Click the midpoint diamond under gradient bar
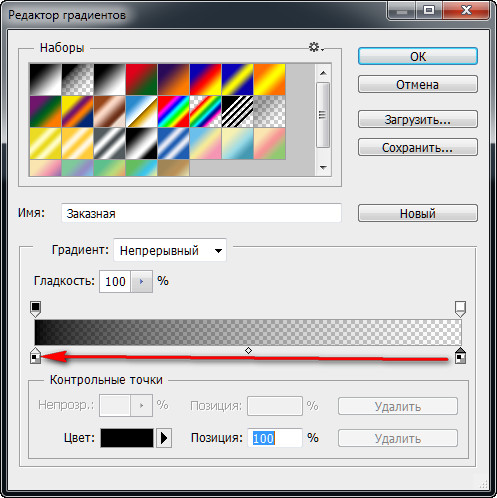 (248, 350)
